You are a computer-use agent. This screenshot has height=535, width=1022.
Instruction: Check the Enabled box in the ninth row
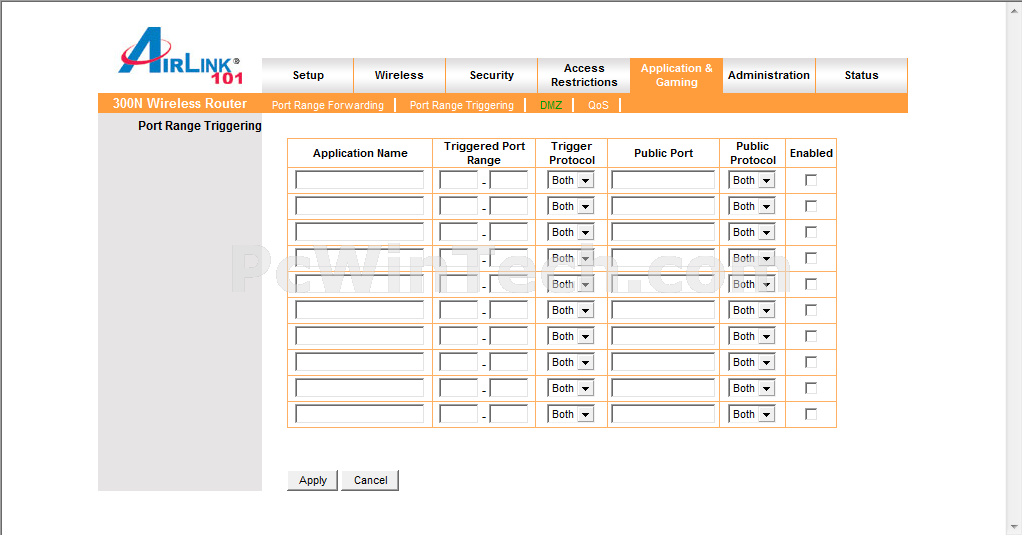[x=811, y=388]
